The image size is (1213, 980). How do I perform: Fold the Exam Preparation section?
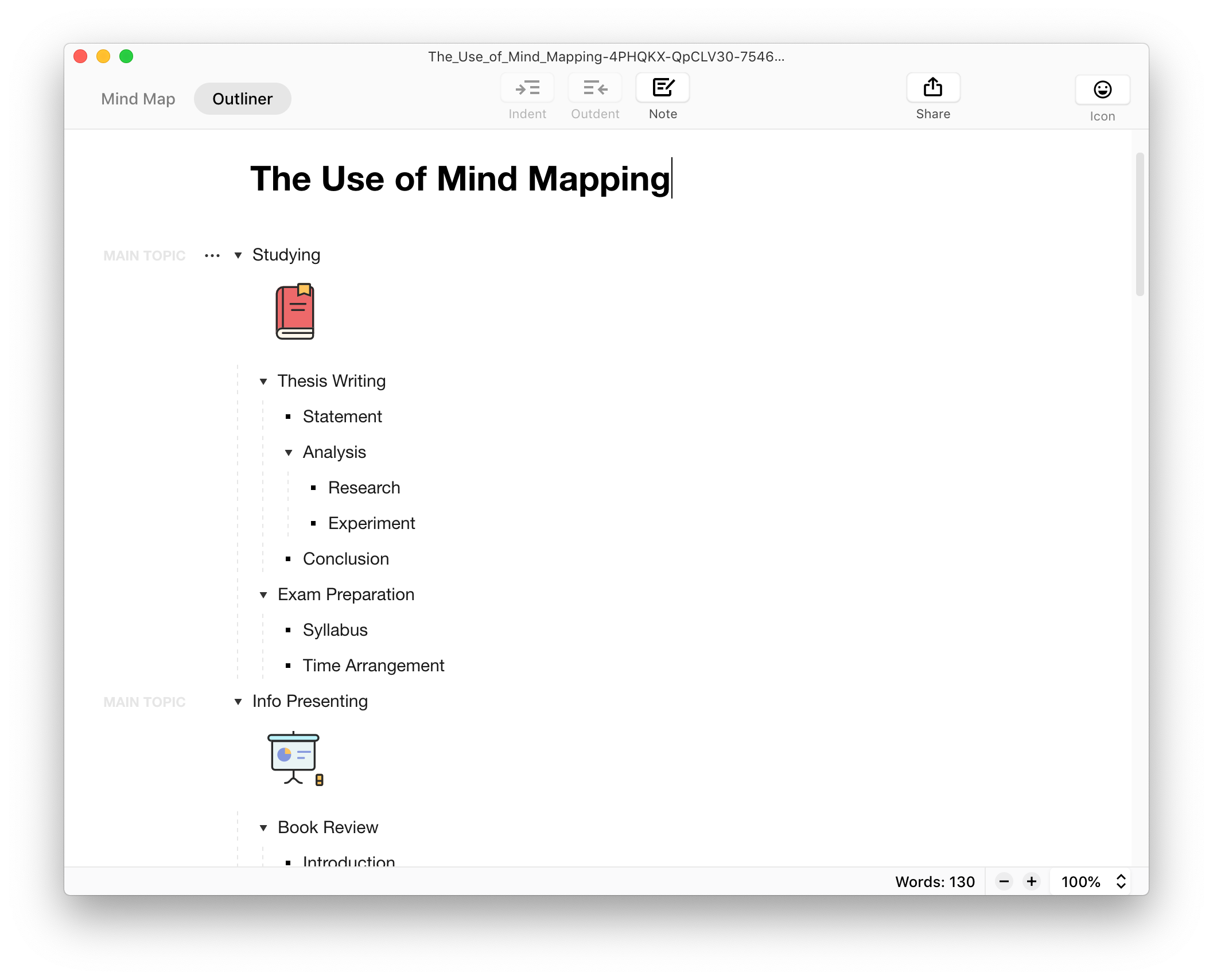point(263,595)
